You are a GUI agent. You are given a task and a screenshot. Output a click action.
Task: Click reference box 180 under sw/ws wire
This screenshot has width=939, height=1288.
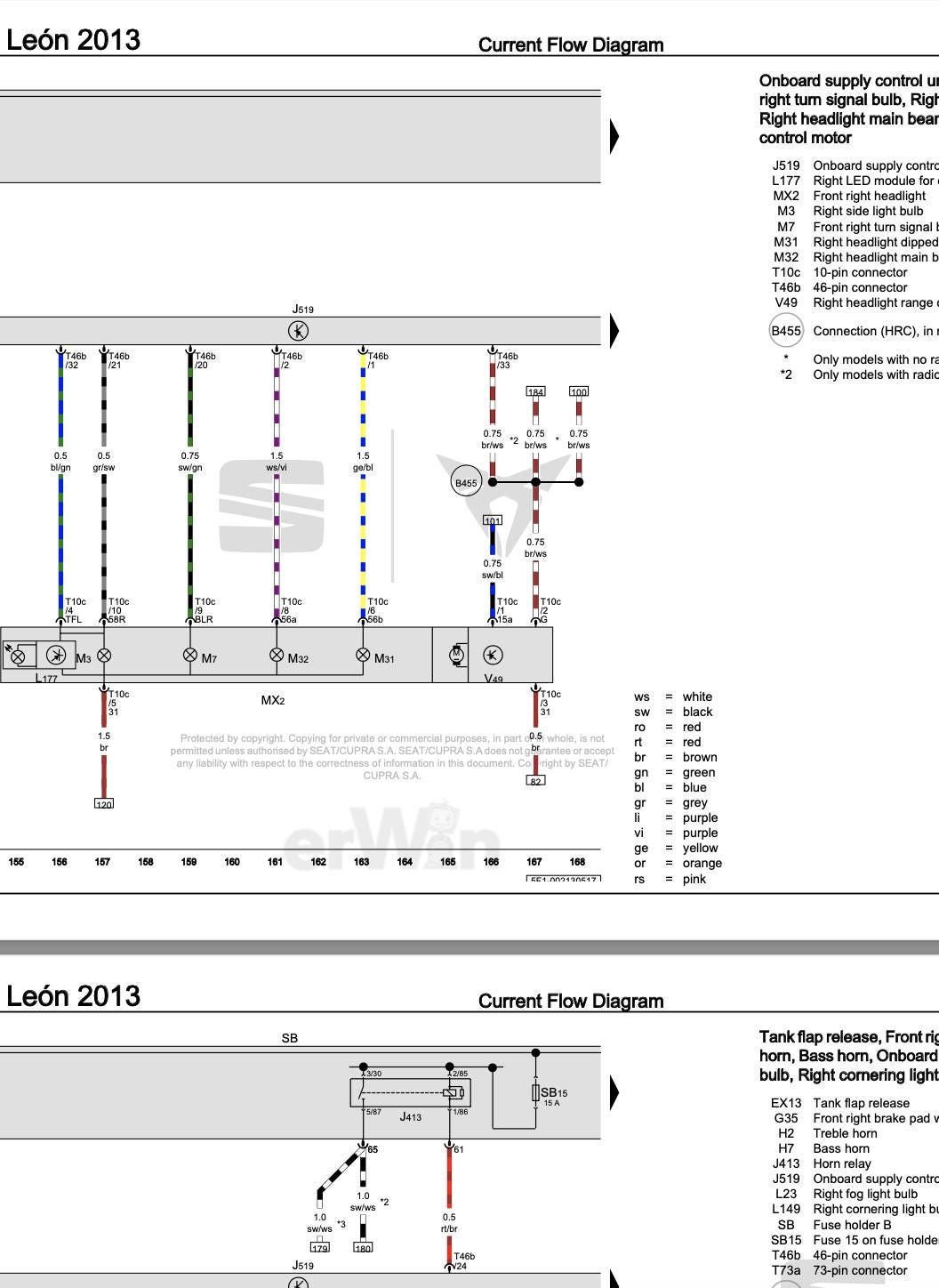pos(363,1248)
